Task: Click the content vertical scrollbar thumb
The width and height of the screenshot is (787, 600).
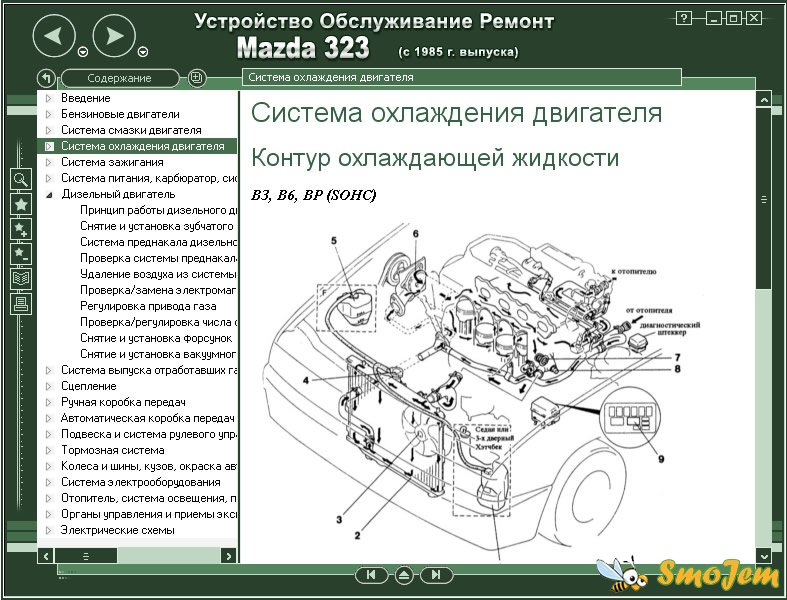Action: (x=764, y=199)
